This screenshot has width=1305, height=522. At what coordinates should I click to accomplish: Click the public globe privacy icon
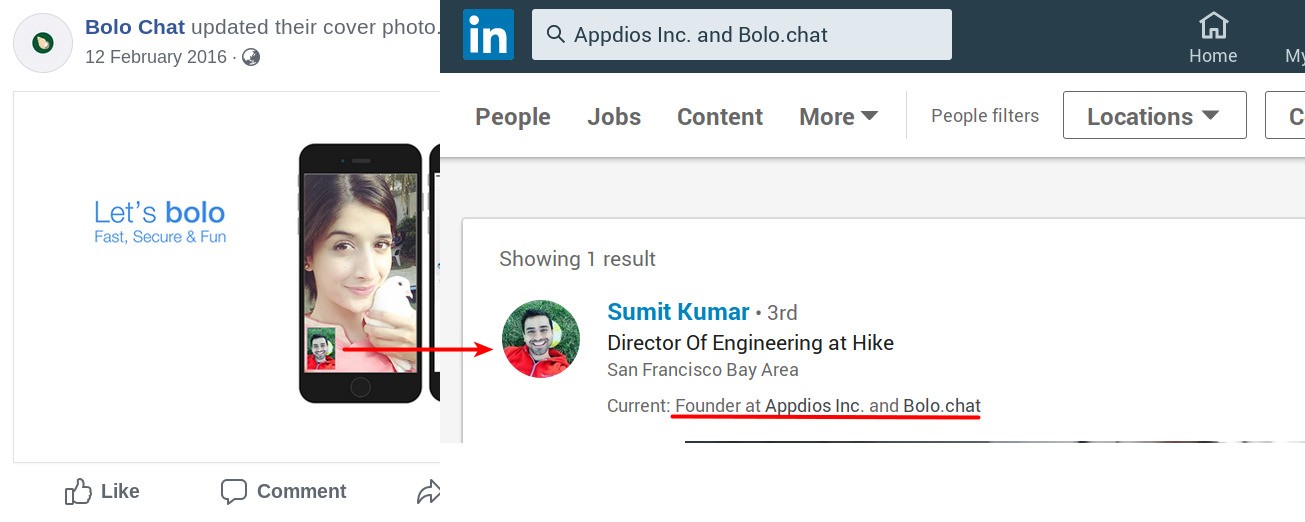pos(251,57)
